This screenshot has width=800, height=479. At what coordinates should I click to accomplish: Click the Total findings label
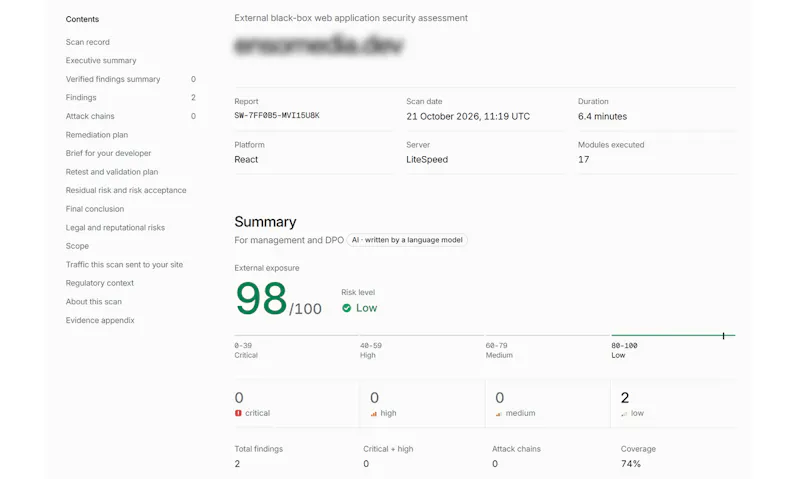(258, 449)
